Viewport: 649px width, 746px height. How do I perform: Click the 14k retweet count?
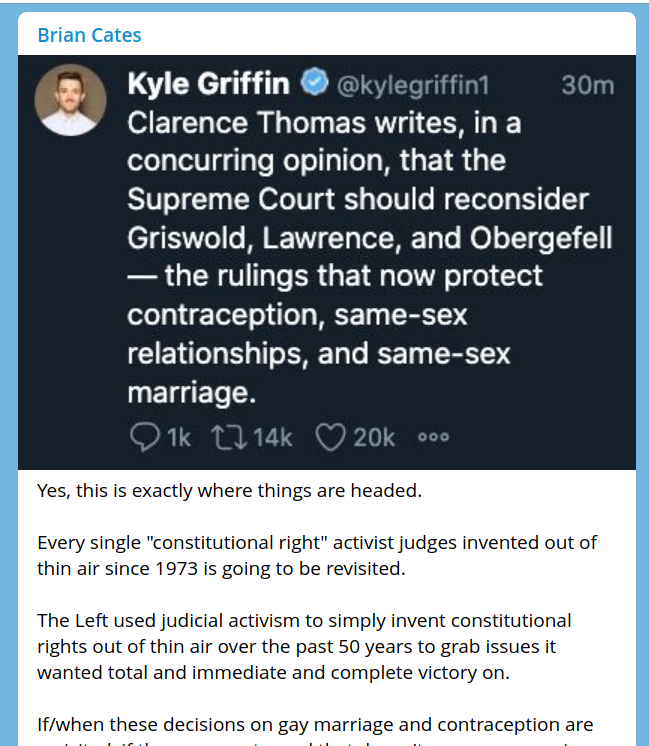tap(272, 436)
